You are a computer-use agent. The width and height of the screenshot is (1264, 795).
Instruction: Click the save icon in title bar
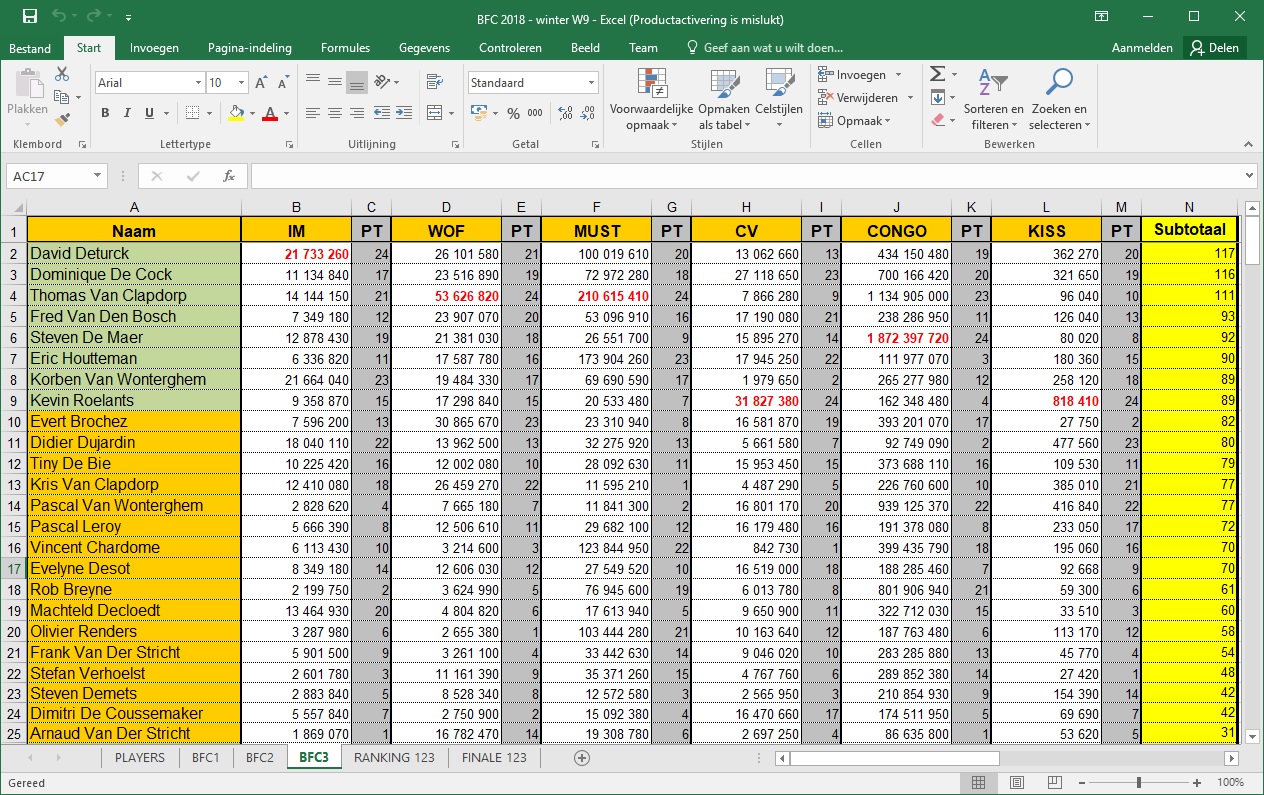click(30, 17)
